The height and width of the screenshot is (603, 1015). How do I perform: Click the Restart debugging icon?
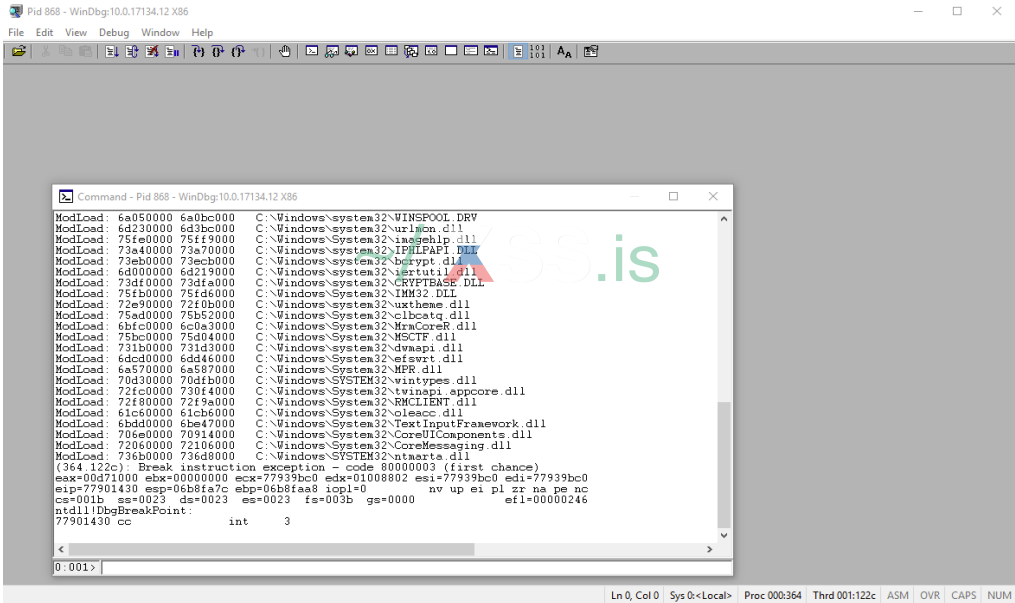[131, 51]
